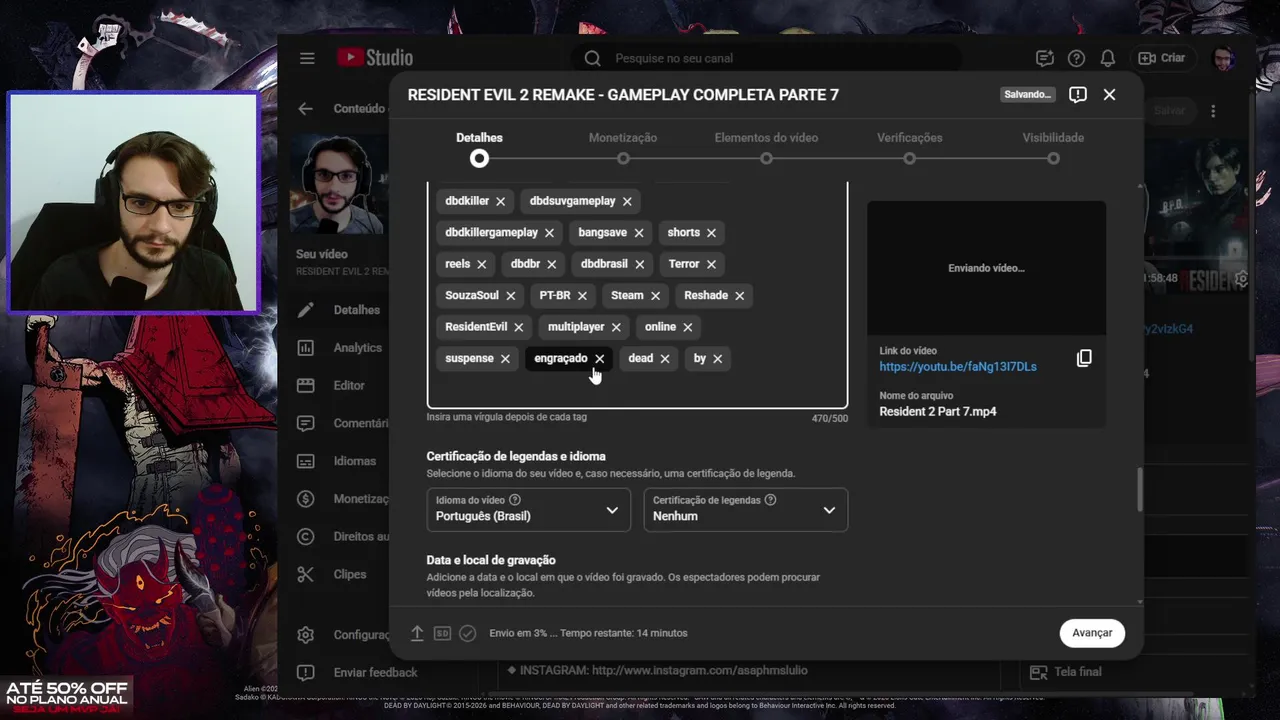The width and height of the screenshot is (1280, 720).
Task: Click the Salvando status badge
Action: 1028,94
